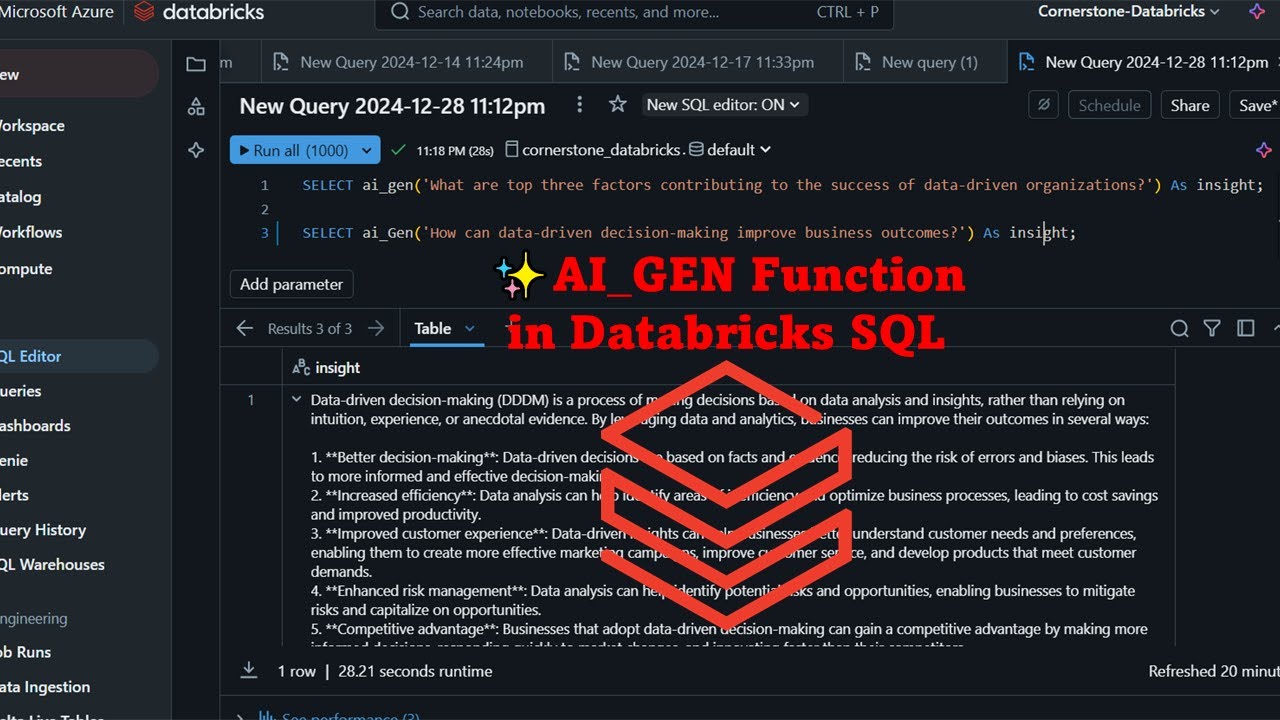
Task: Open the Table visualization dropdown arrow
Action: 469,328
